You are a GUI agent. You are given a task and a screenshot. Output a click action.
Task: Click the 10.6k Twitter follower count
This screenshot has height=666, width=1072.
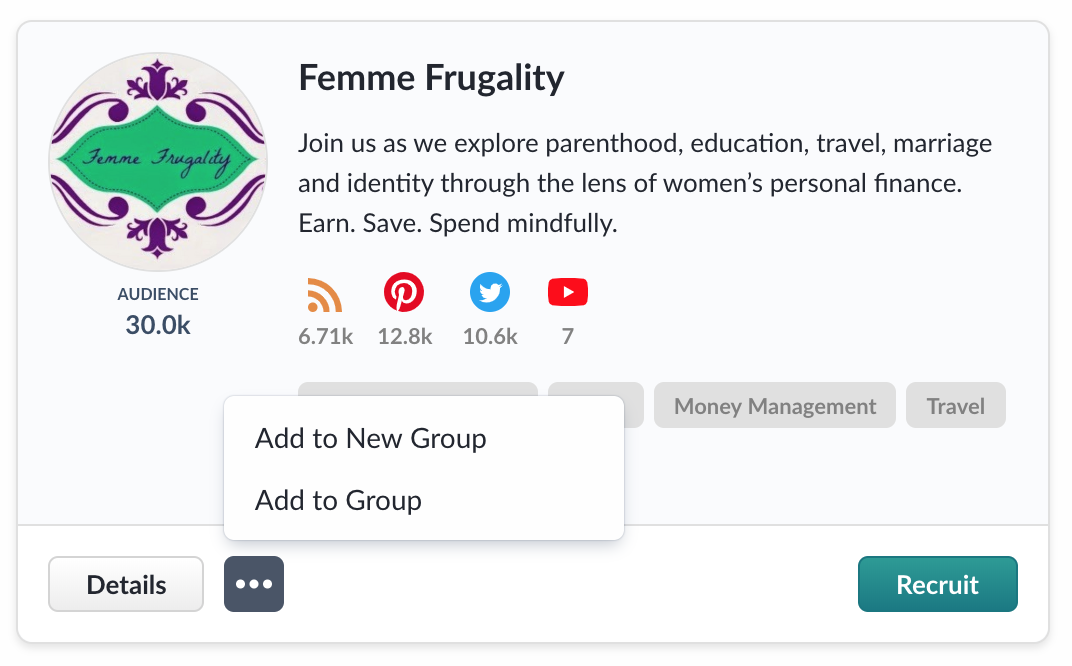pyautogui.click(x=490, y=336)
